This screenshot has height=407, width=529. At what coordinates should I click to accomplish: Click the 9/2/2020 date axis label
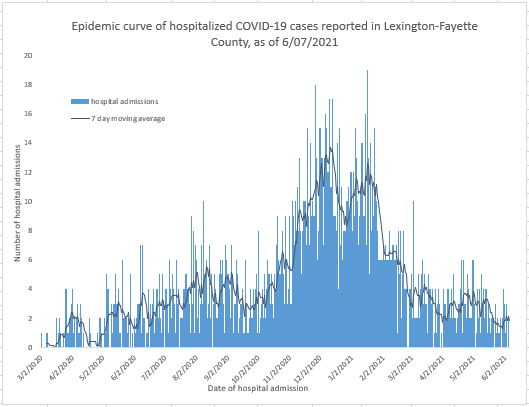[217, 368]
